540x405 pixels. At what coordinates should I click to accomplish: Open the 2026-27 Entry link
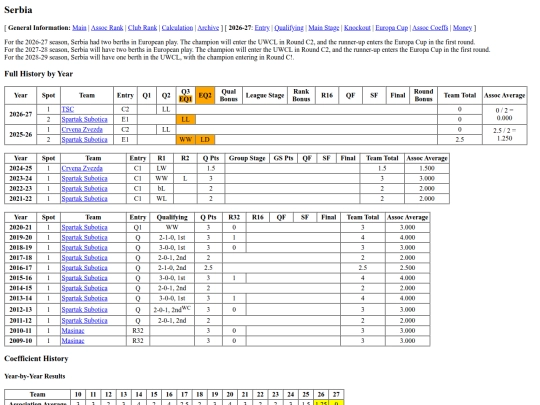pyautogui.click(x=262, y=28)
